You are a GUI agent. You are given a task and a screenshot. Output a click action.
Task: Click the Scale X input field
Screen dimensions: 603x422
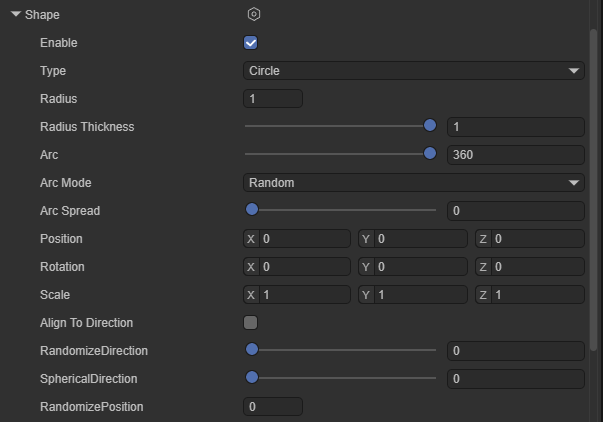304,295
